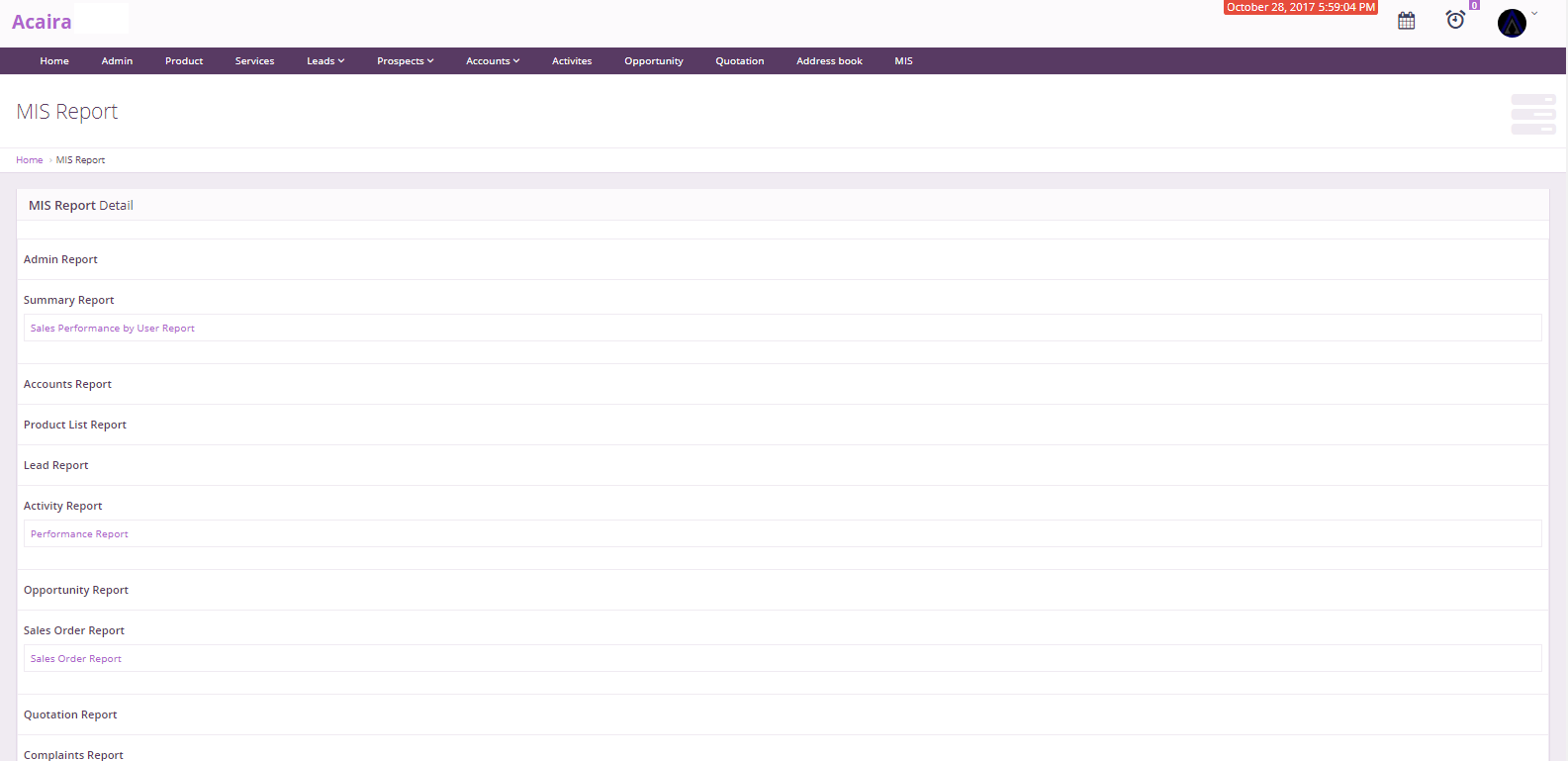The image size is (1568, 761).
Task: Click Home breadcrumb link
Action: point(29,160)
